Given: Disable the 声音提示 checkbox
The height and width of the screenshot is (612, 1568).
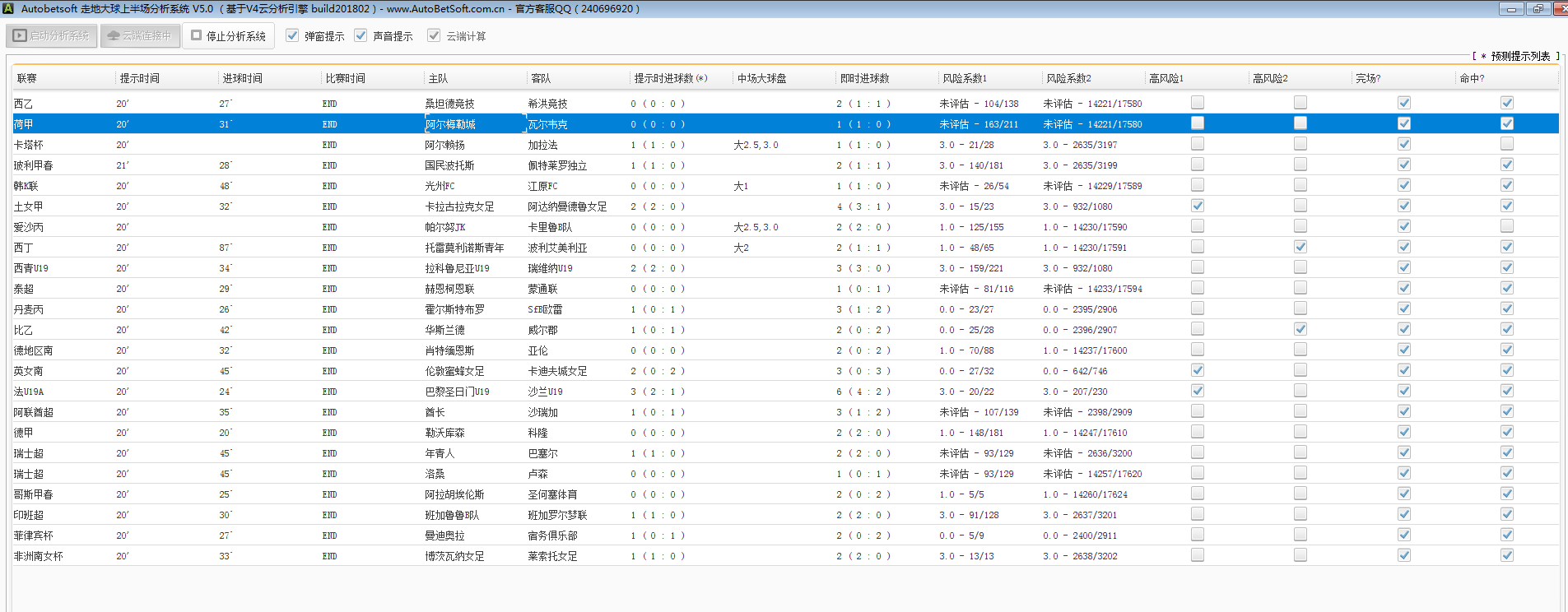Looking at the screenshot, I should [x=361, y=35].
